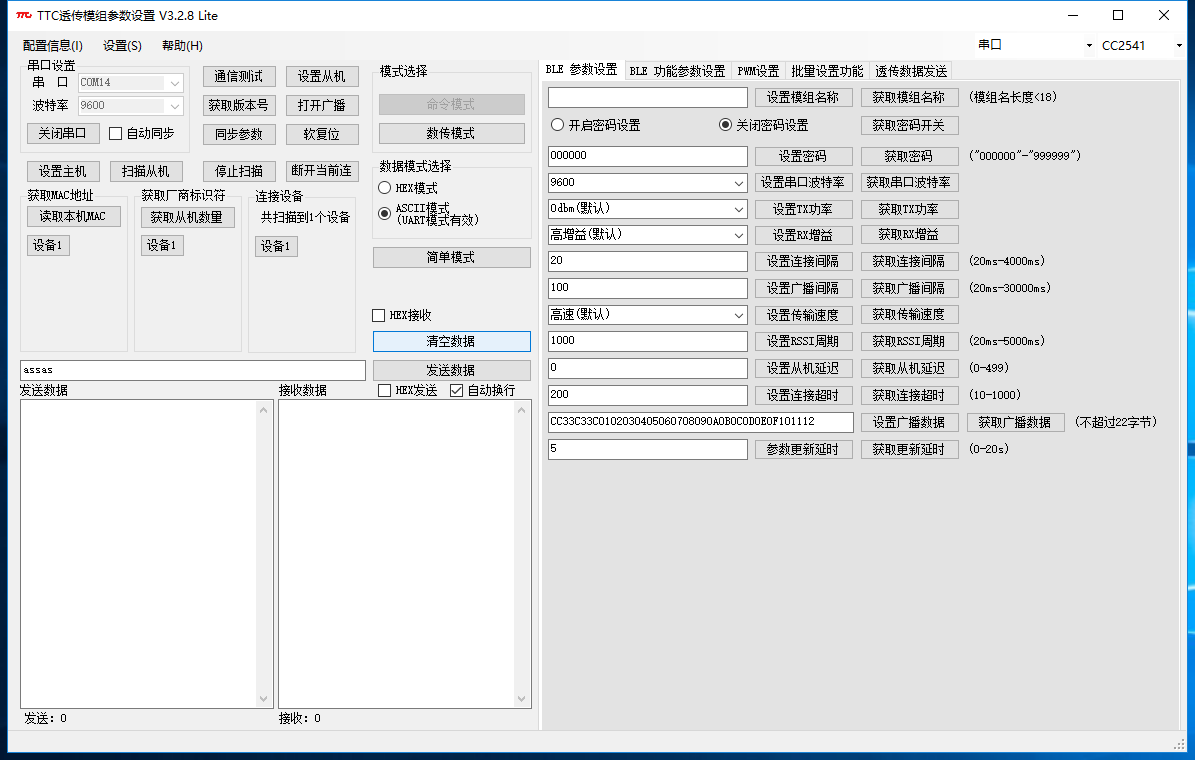Click the 软复位 button

322,134
